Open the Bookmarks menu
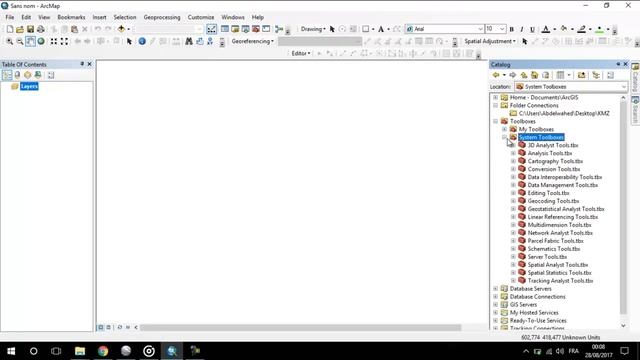The image size is (640, 360). [x=71, y=17]
